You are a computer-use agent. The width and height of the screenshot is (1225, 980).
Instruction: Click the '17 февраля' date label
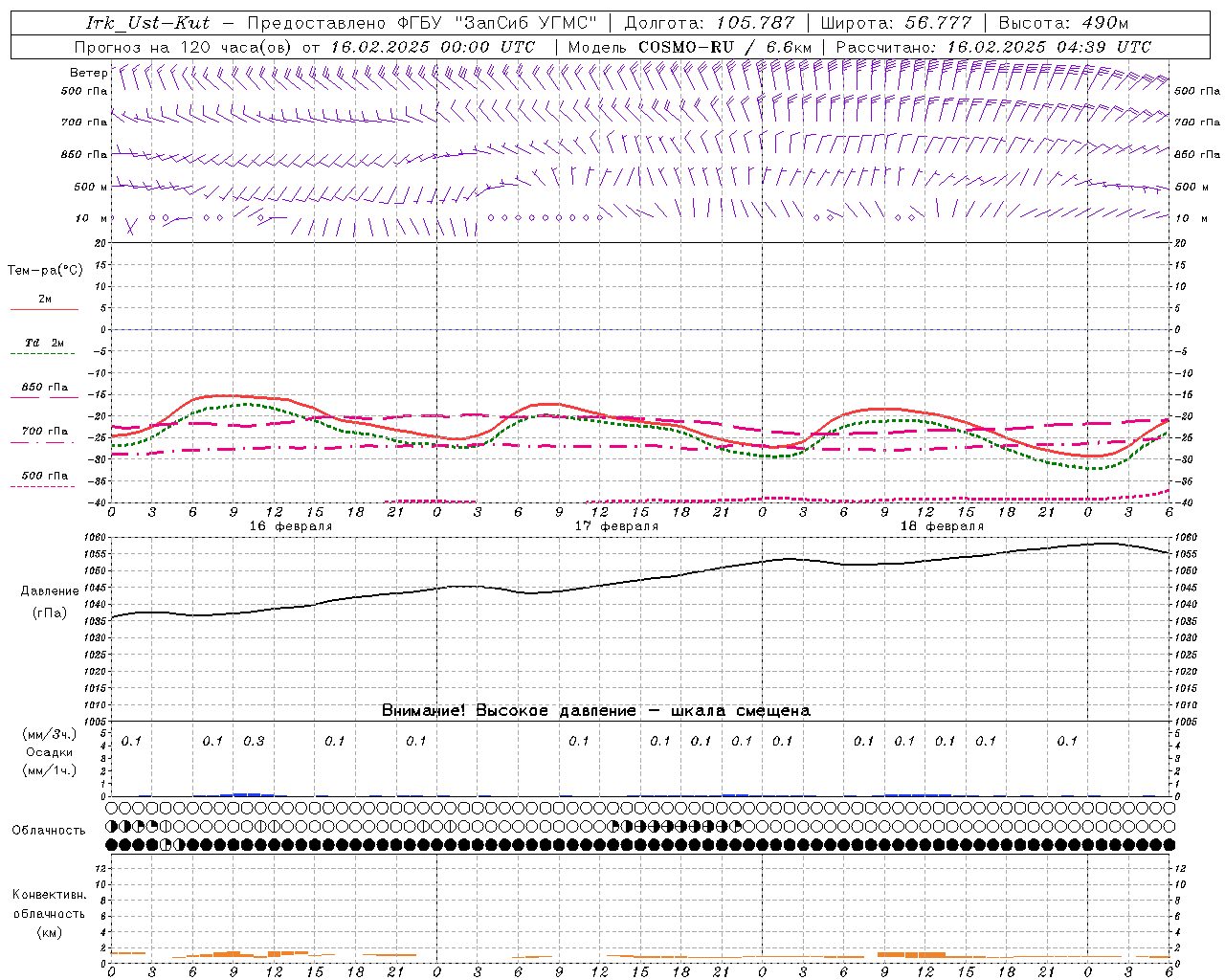pos(616,526)
